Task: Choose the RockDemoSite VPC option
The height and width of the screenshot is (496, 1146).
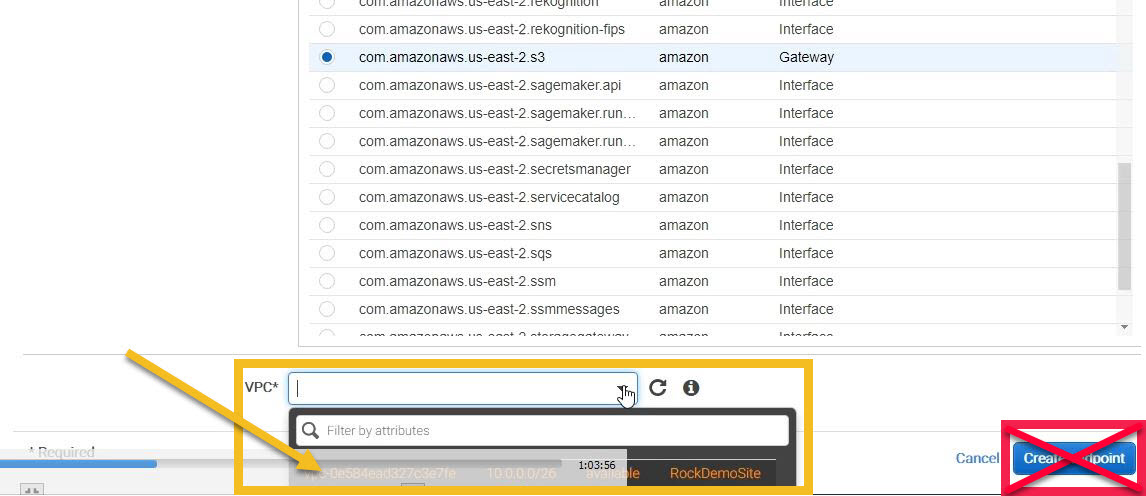Action: tap(715, 473)
